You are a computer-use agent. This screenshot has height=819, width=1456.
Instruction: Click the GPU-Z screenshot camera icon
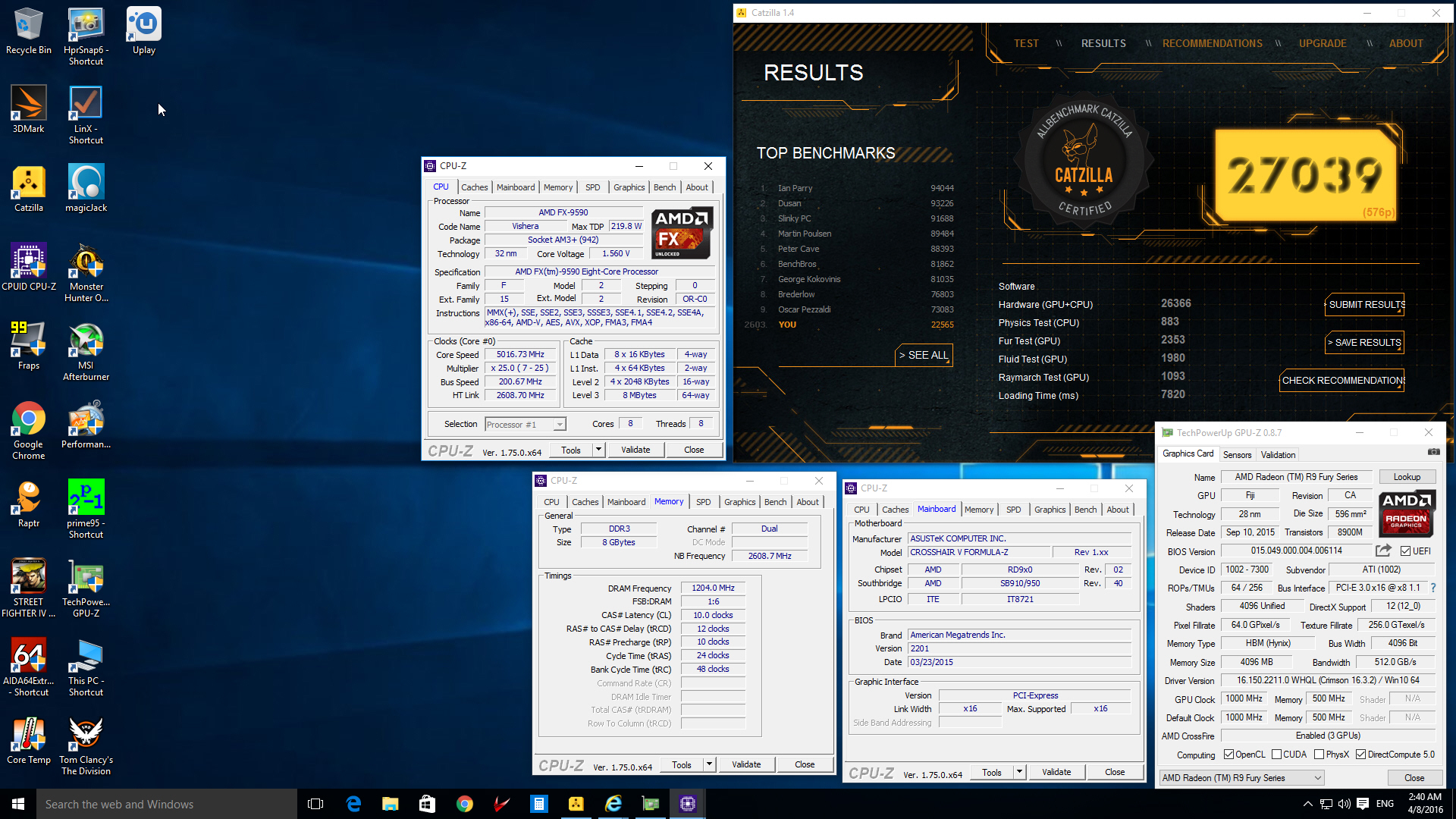coord(1433,452)
